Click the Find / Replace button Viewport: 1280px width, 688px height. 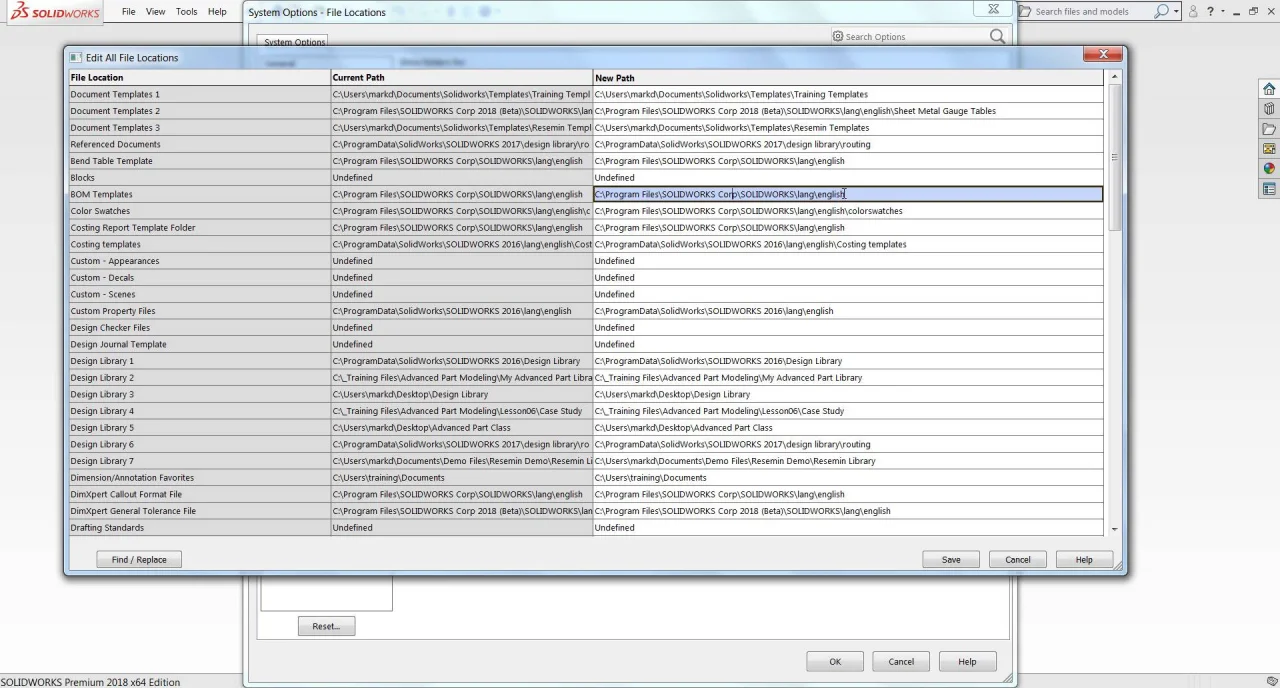(139, 560)
